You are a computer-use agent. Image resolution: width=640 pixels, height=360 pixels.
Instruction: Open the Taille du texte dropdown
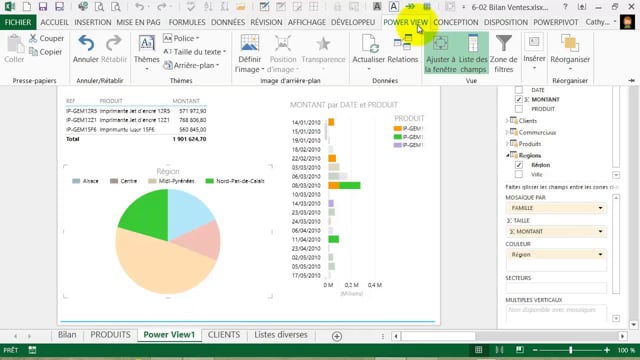(194, 52)
